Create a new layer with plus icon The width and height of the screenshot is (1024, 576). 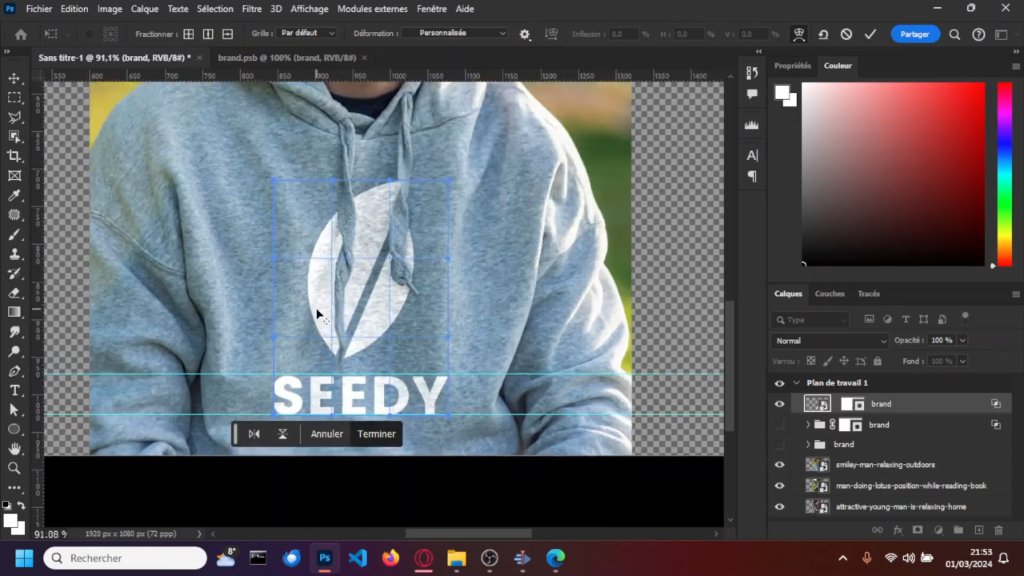coord(978,530)
